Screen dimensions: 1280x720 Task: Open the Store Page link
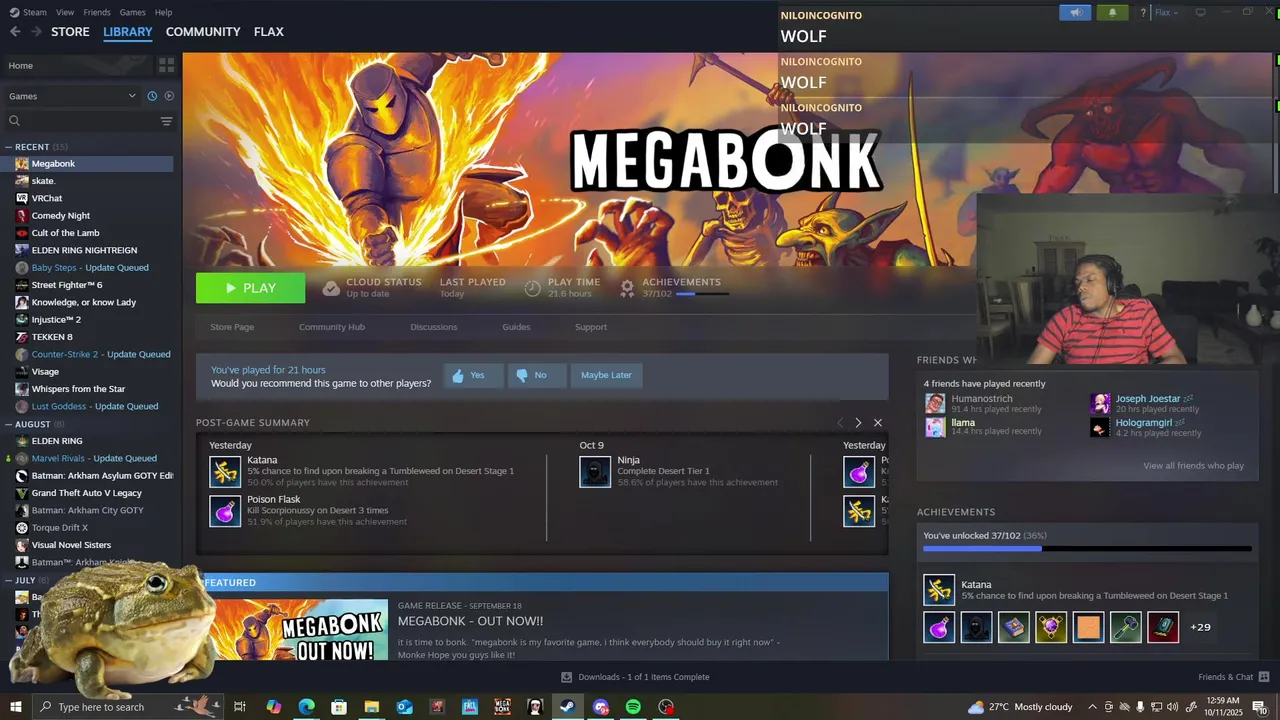point(232,327)
